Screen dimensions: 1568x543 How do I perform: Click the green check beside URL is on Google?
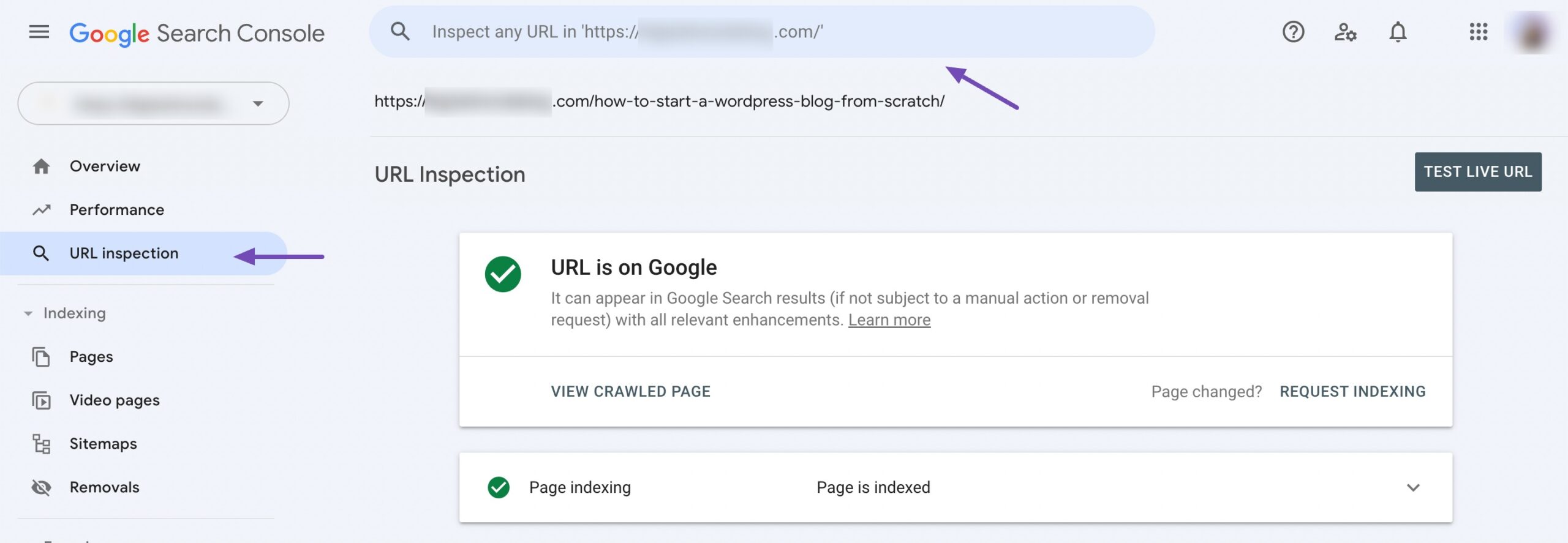point(503,274)
